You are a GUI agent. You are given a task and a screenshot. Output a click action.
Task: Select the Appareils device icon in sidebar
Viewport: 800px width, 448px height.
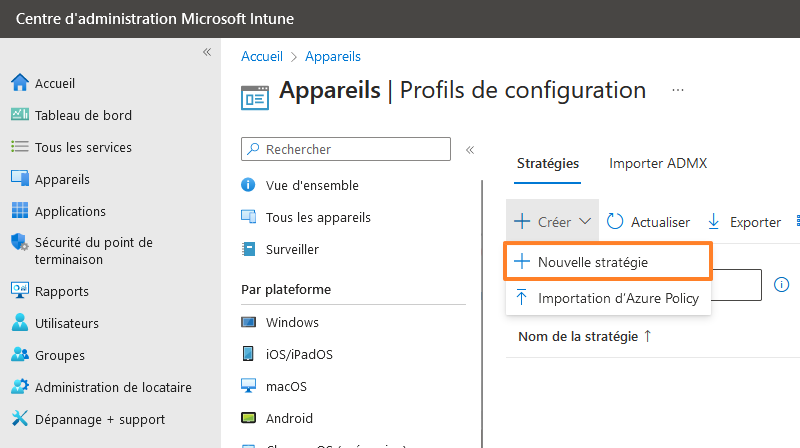click(x=20, y=179)
